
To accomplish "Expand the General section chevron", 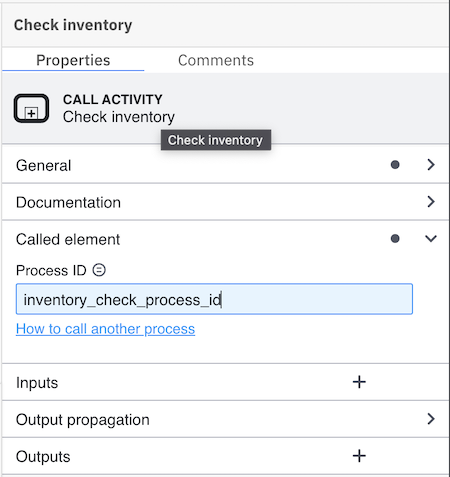I will [431, 165].
